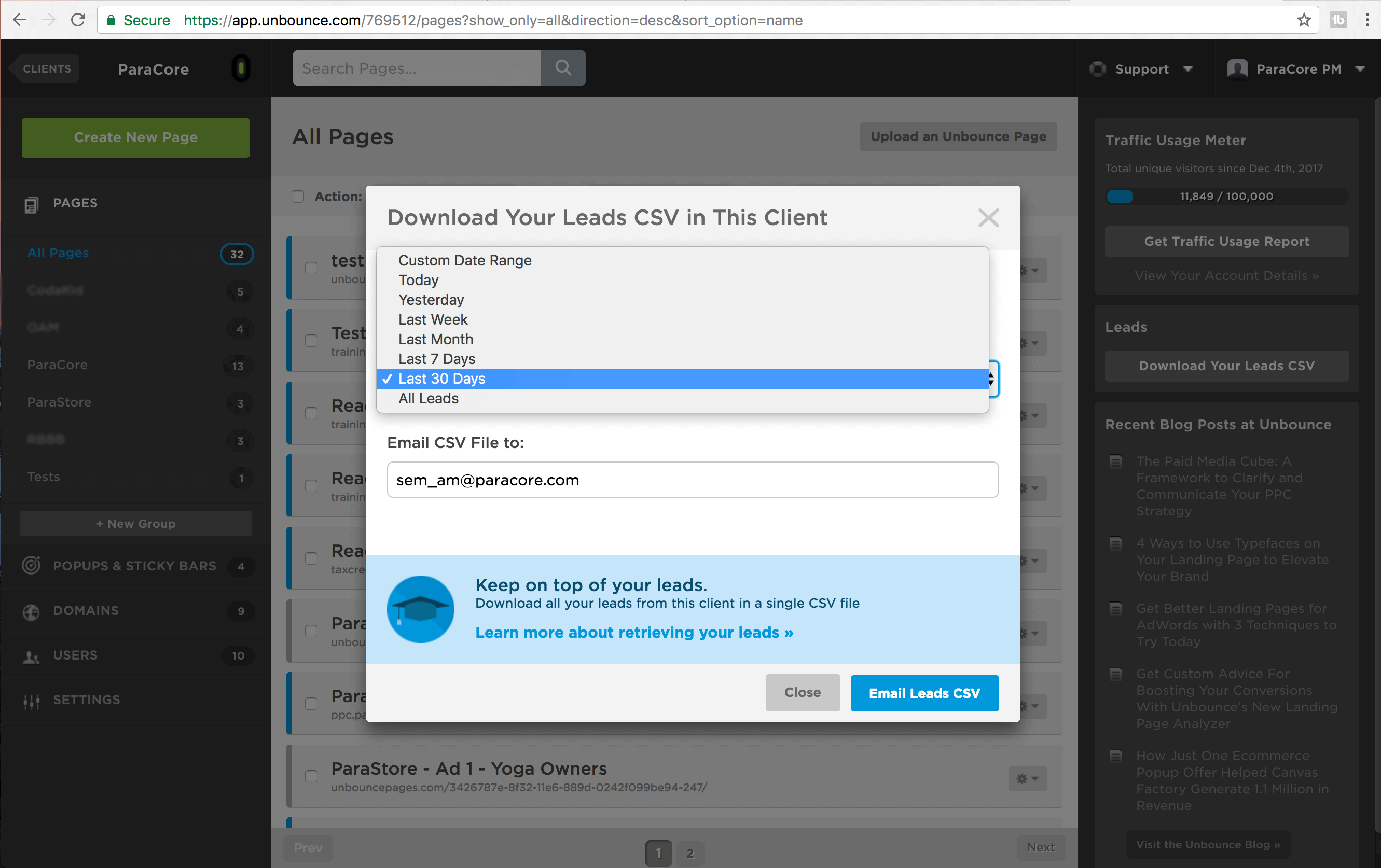Pick the Last 30 Days option

(683, 379)
